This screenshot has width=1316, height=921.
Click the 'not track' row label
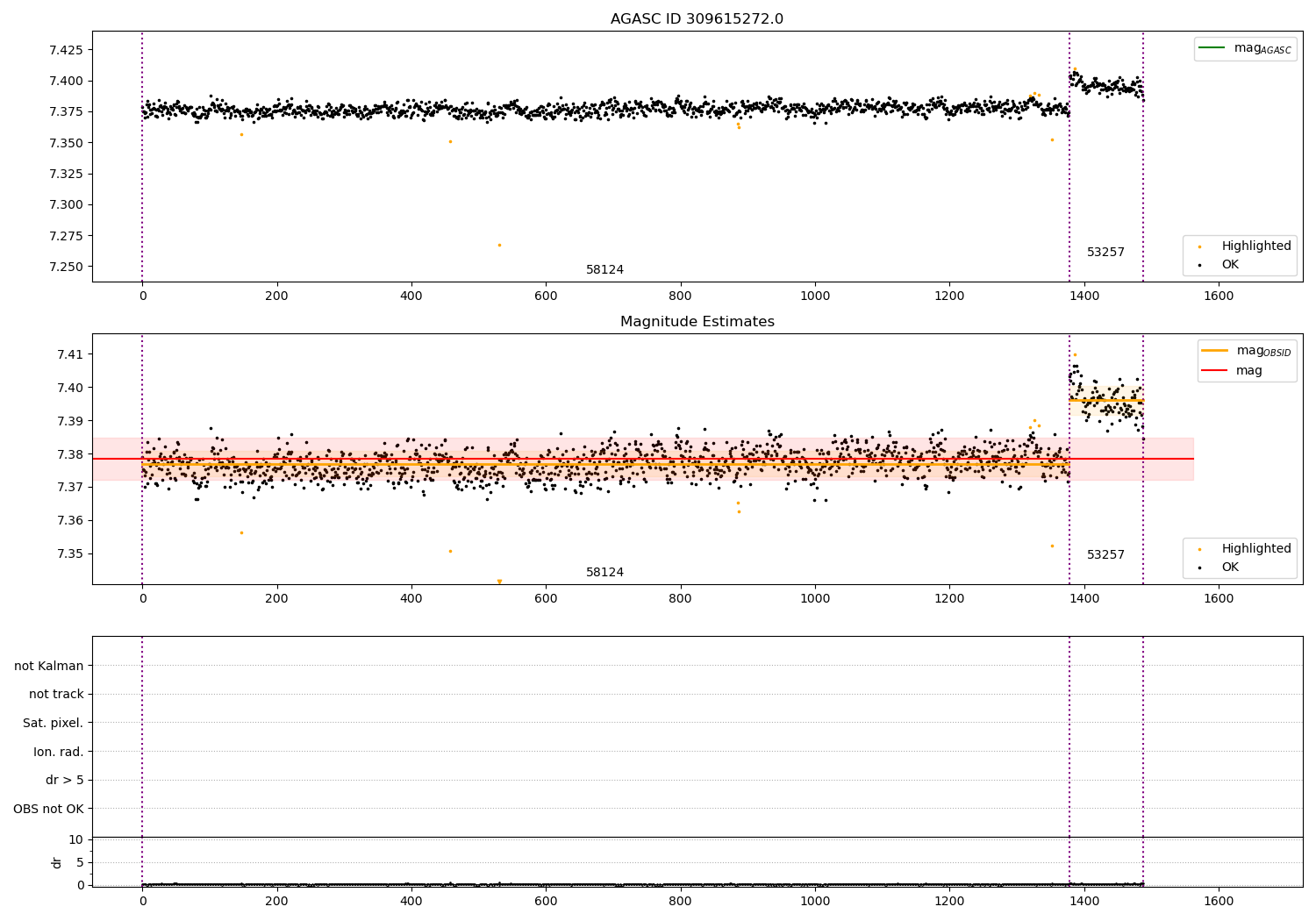tap(56, 695)
